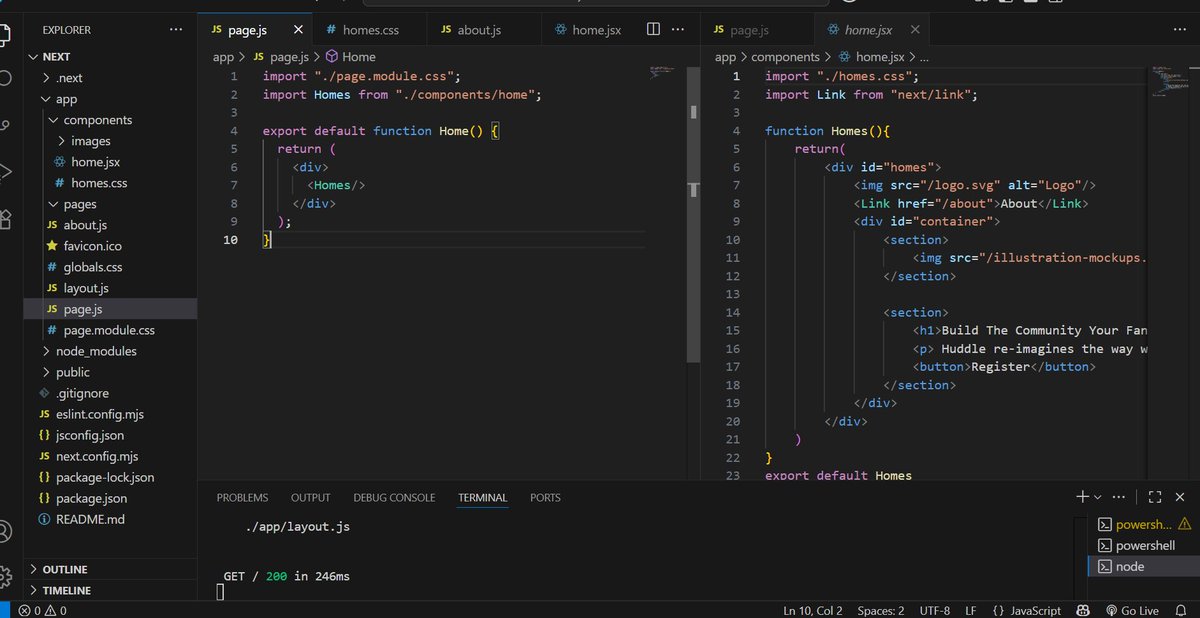Open Manage gear icon in activity bar
1200x618 pixels.
coord(5,576)
